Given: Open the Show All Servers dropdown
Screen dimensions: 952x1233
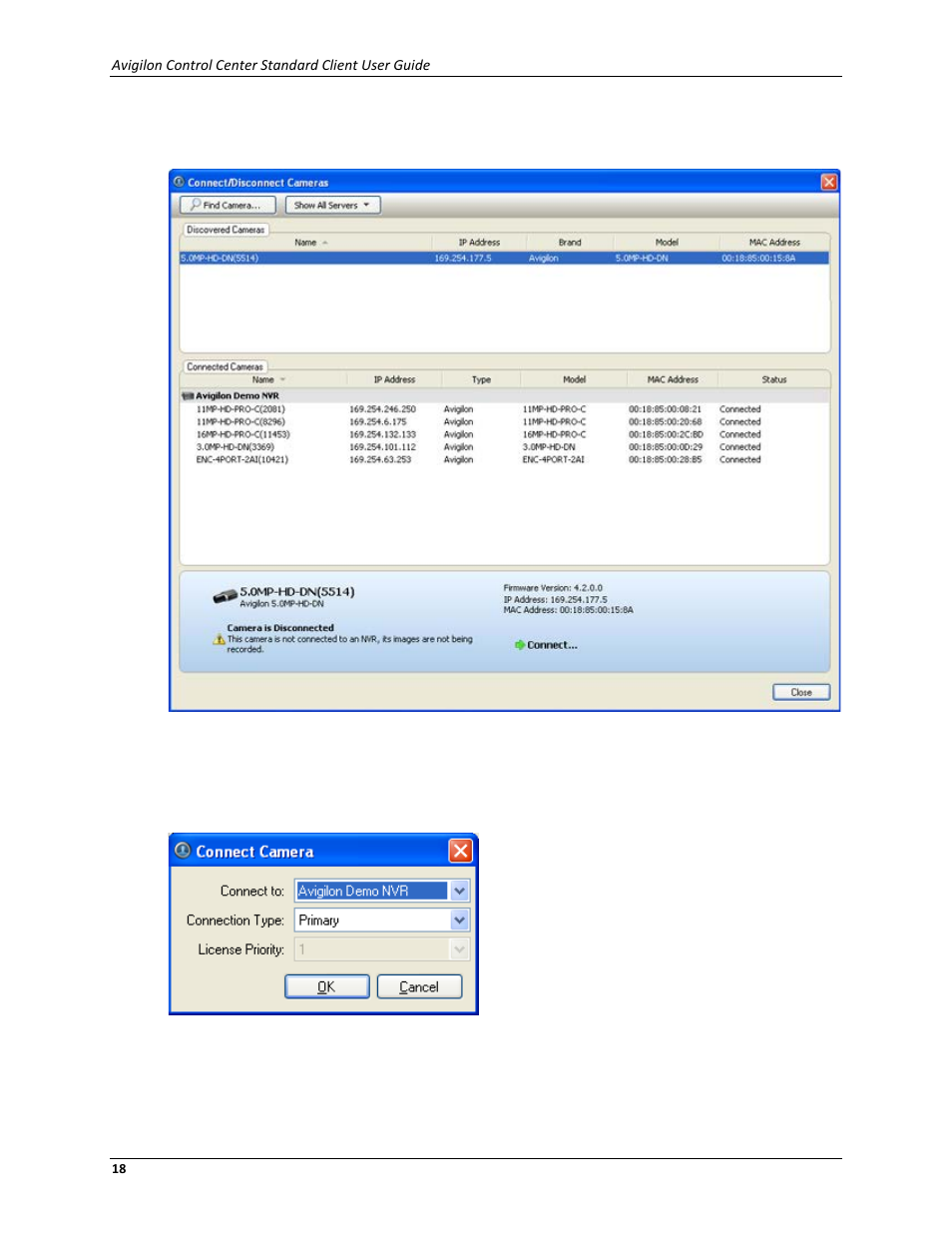Looking at the screenshot, I should click(333, 205).
